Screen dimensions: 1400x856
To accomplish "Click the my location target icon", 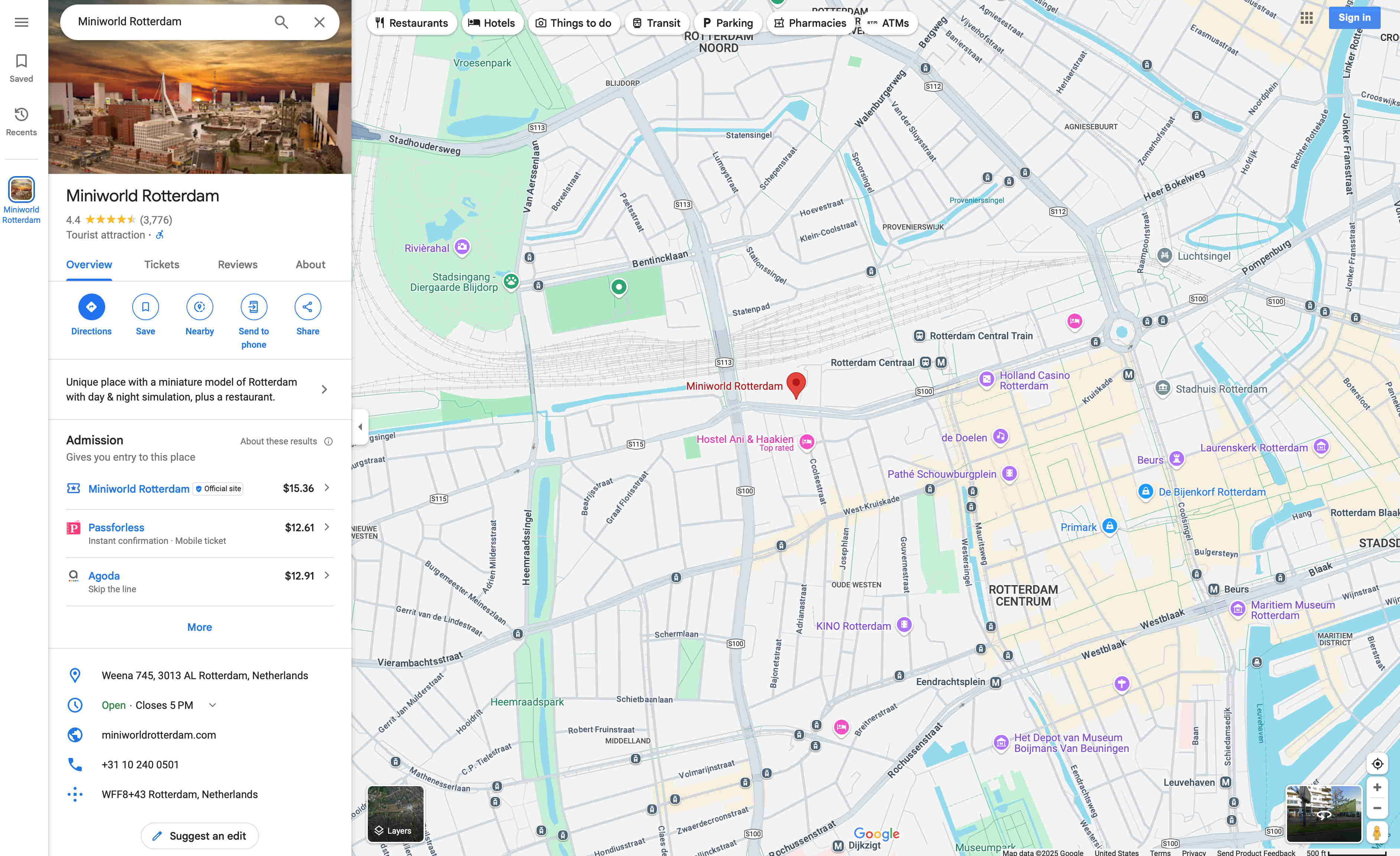I will [1377, 764].
